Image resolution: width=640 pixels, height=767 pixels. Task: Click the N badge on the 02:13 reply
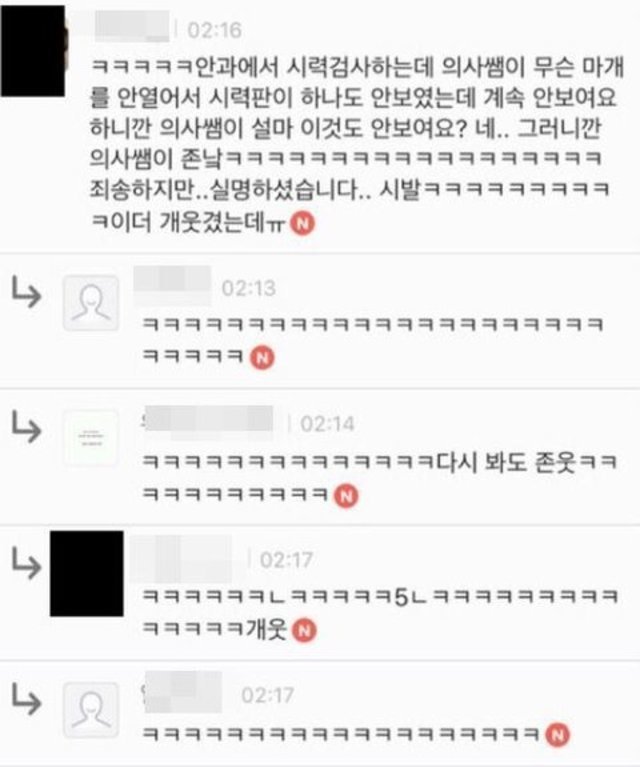tap(263, 358)
